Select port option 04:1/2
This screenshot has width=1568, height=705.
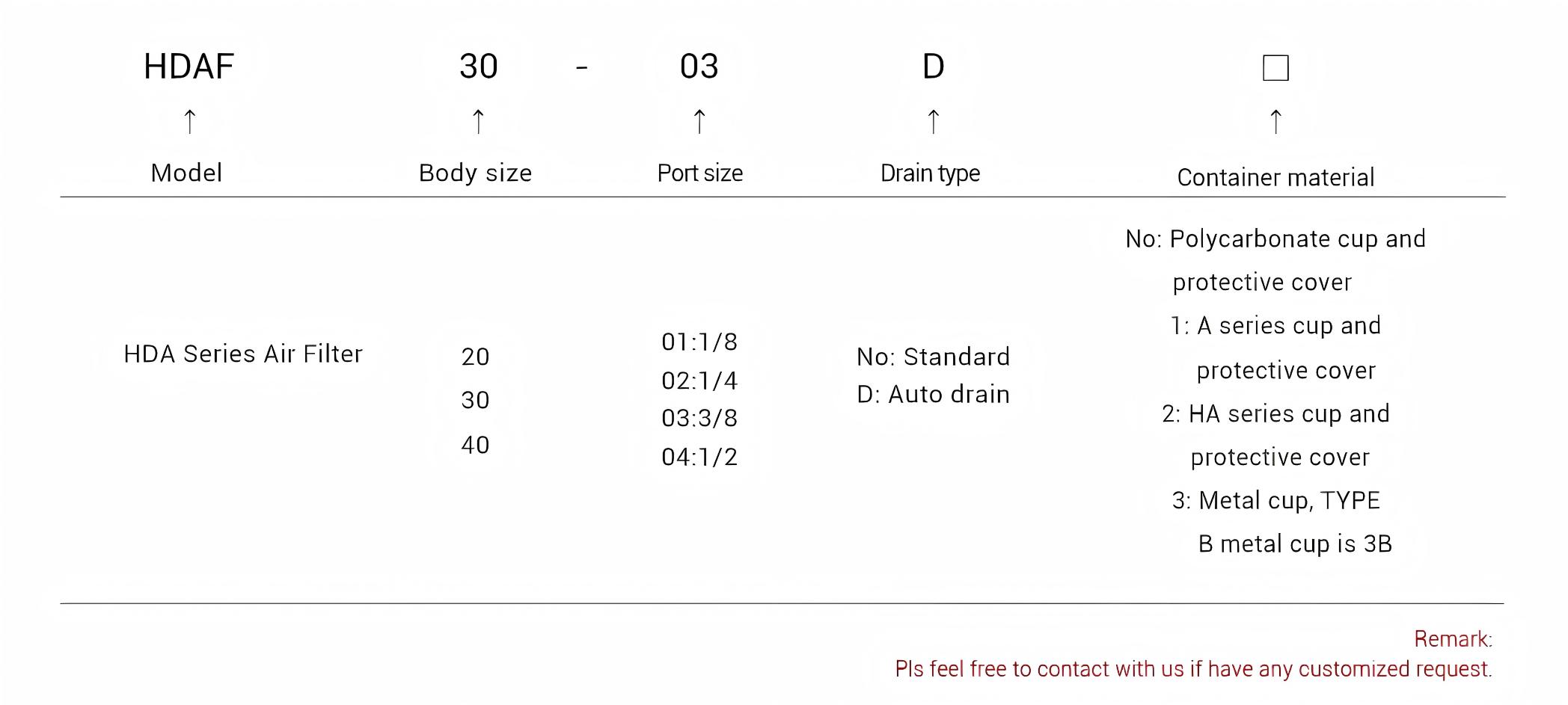tap(699, 457)
